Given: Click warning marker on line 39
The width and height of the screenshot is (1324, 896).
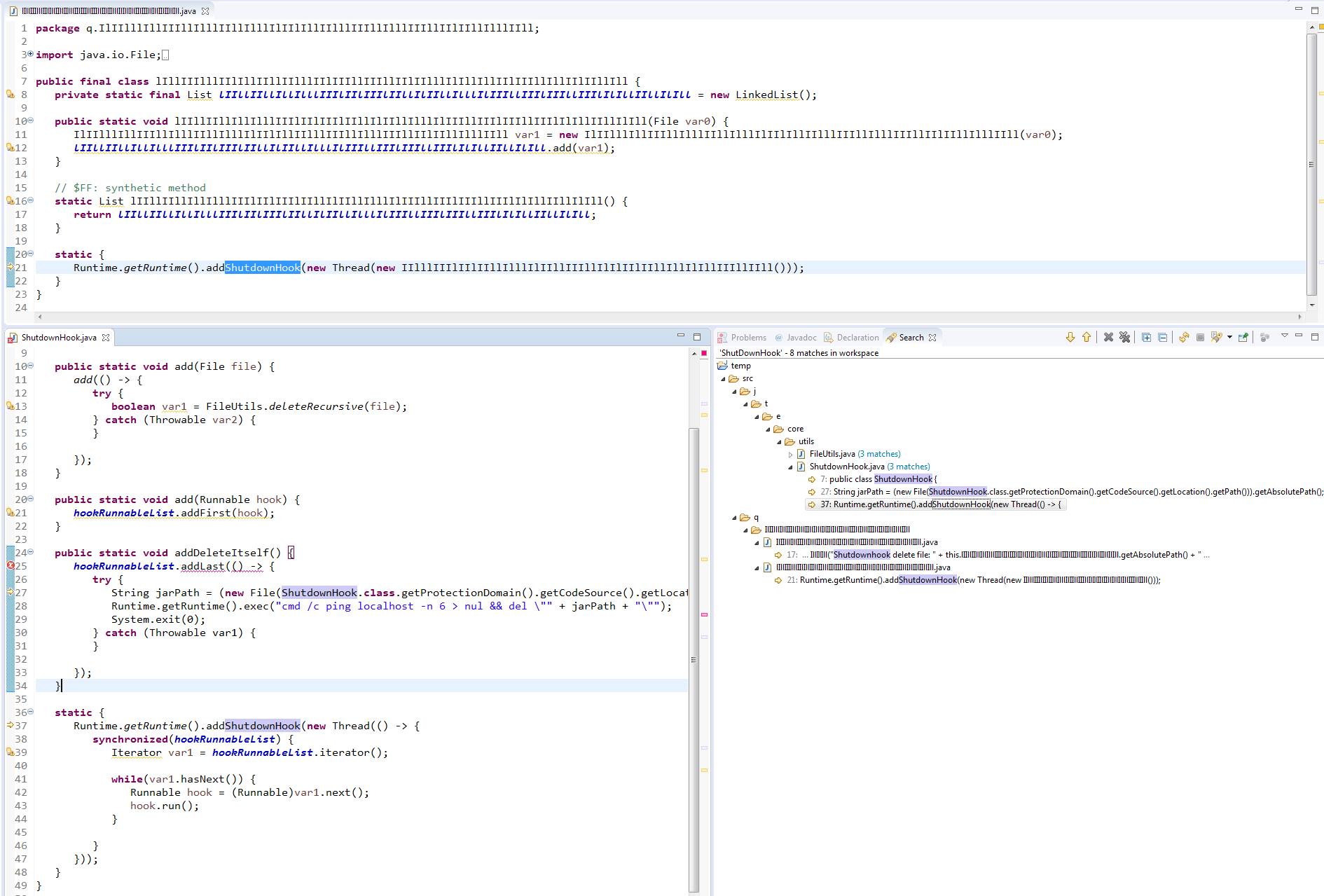Looking at the screenshot, I should coord(11,752).
